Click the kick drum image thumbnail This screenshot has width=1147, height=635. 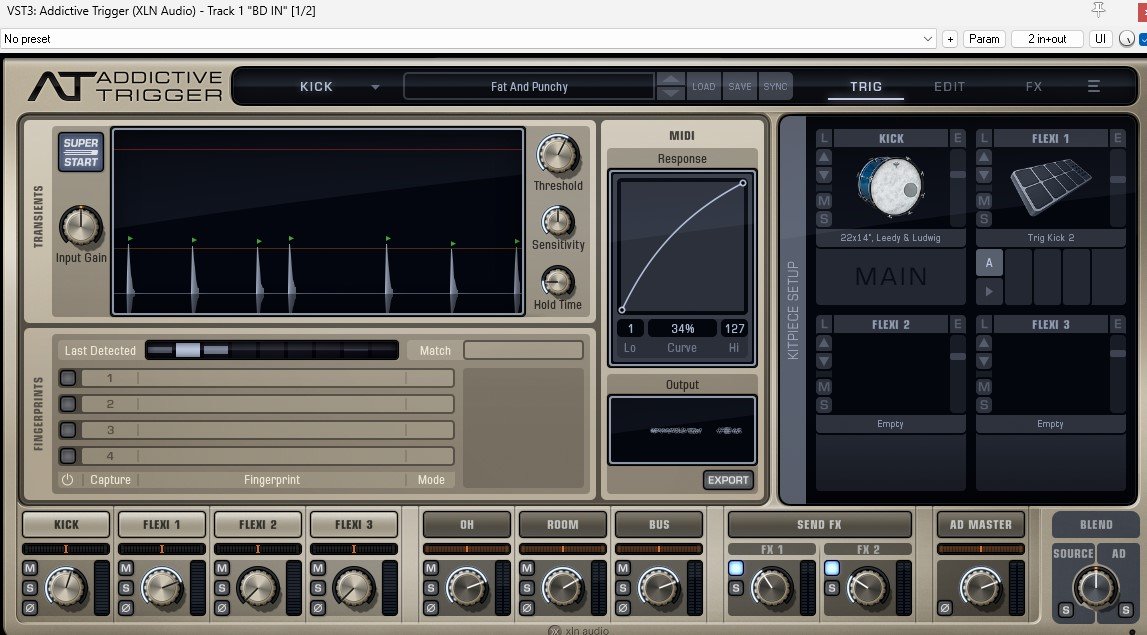(x=890, y=188)
